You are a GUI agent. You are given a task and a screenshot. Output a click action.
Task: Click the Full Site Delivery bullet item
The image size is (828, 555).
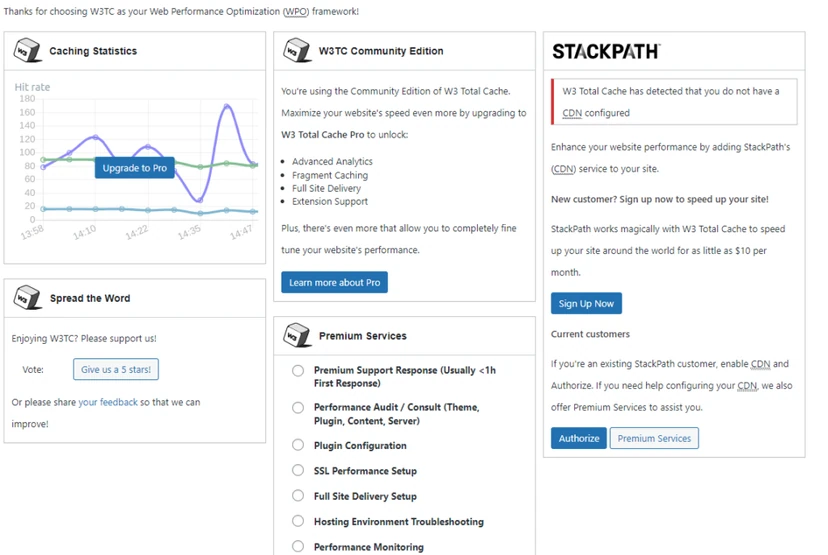pos(326,188)
